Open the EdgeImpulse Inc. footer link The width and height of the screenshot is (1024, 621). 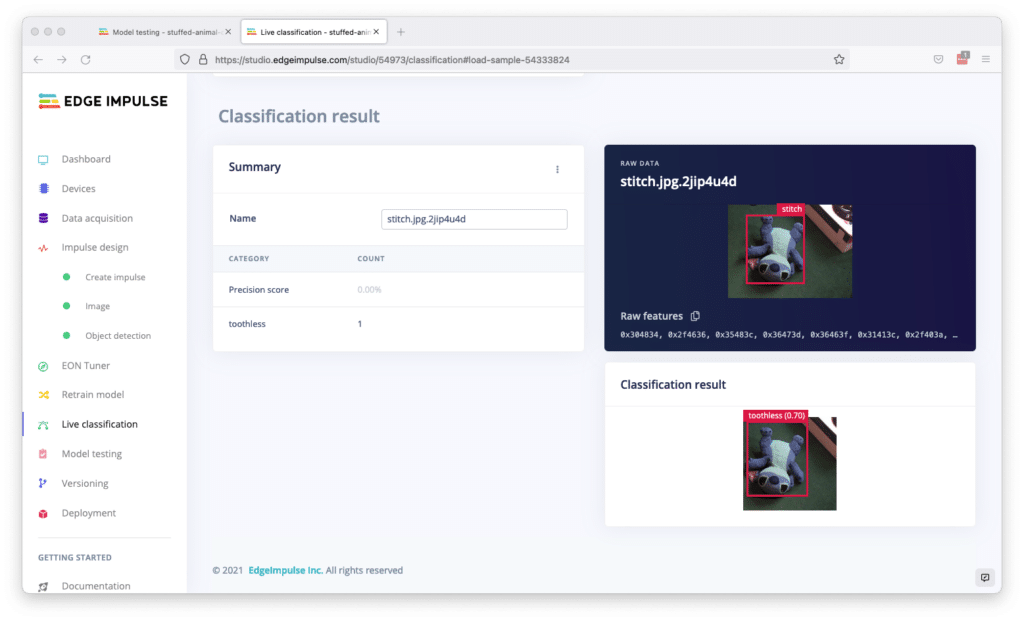pyautogui.click(x=285, y=569)
